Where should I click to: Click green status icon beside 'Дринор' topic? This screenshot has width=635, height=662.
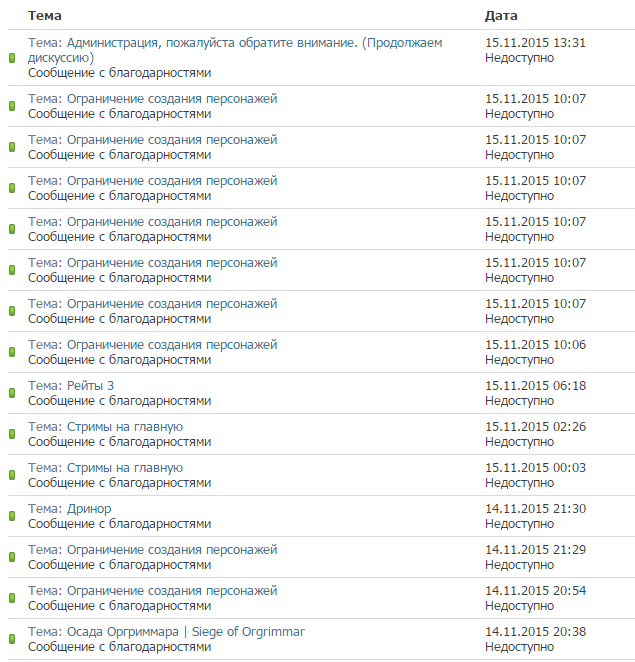pos(12,516)
